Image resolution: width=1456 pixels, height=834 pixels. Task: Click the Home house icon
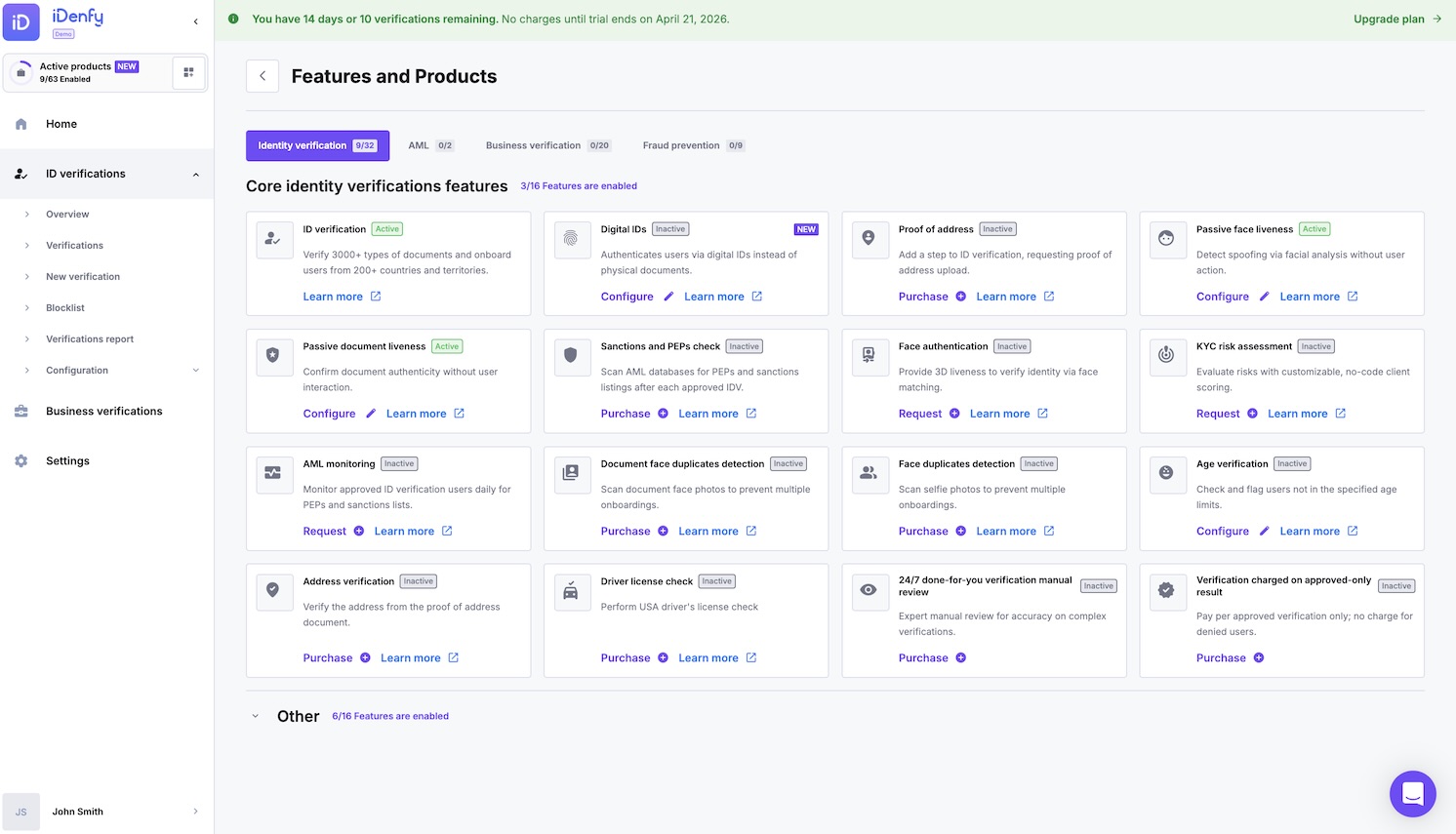coord(21,124)
